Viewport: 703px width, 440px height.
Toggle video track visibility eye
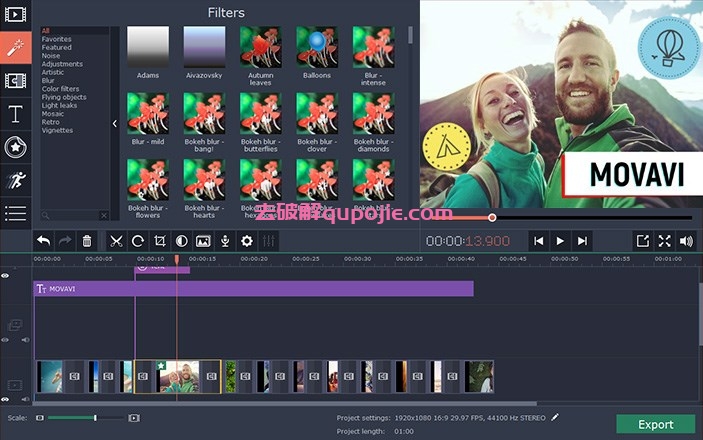tap(5, 399)
